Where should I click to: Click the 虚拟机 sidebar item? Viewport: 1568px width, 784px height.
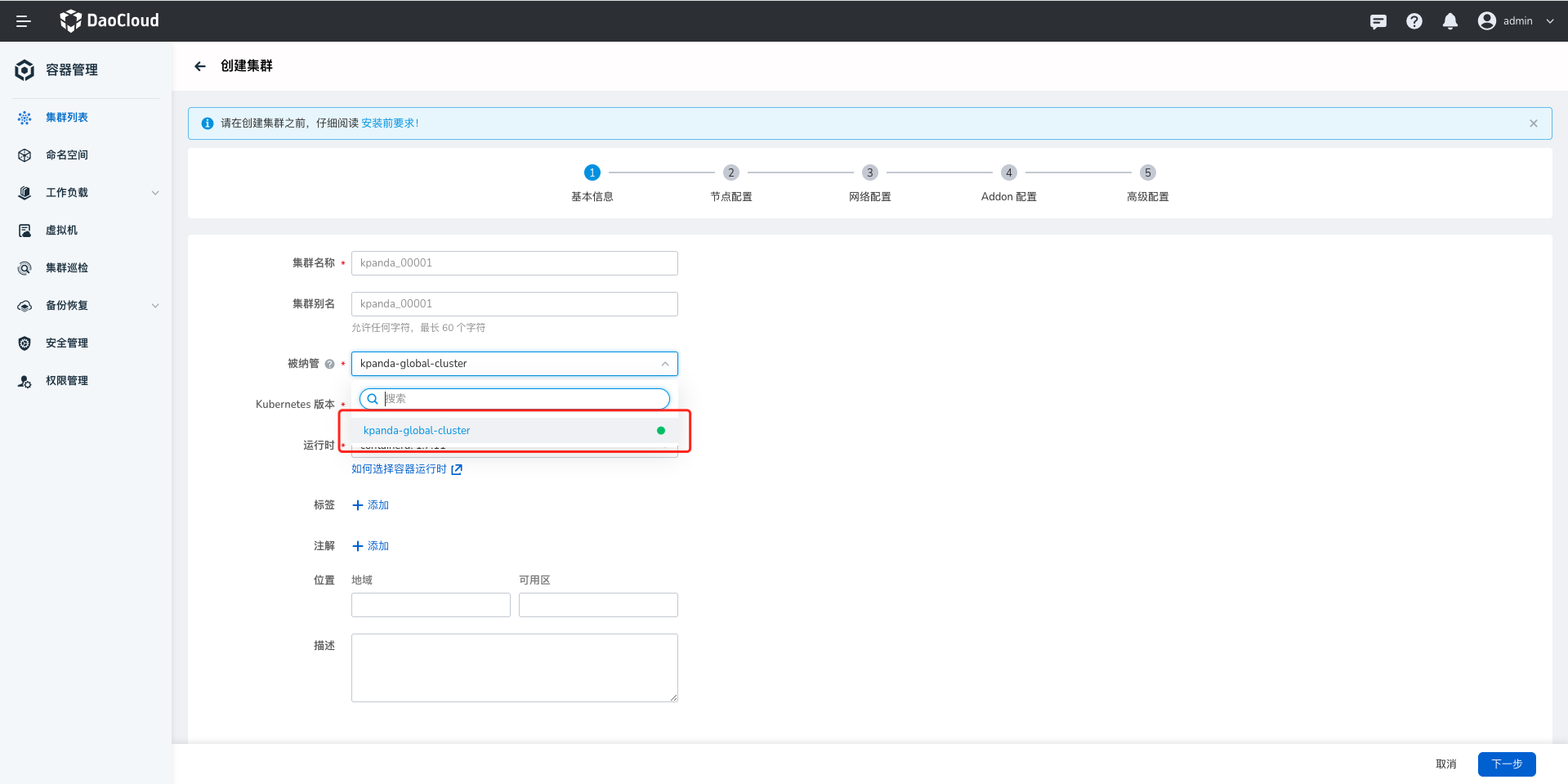pyautogui.click(x=62, y=231)
